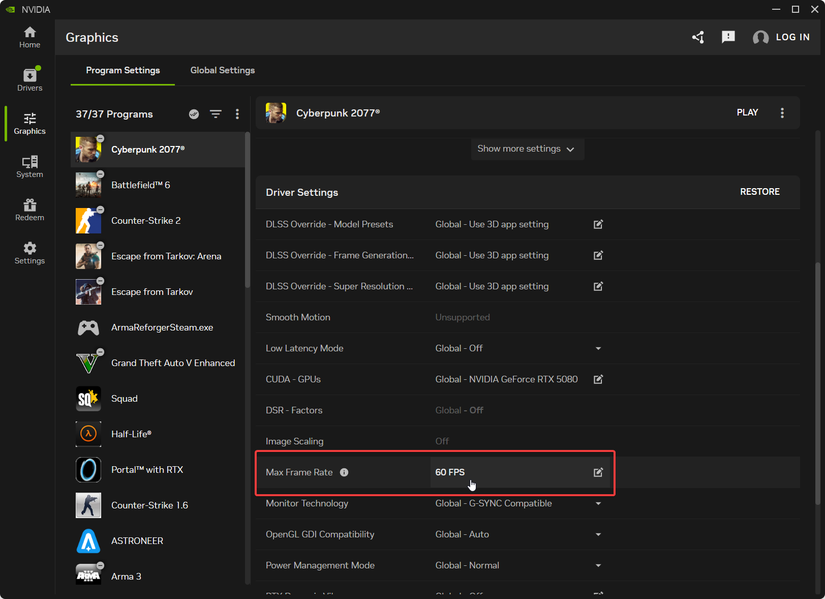The image size is (825, 599).
Task: Select Arma 3 in programs list
Action: tap(157, 576)
